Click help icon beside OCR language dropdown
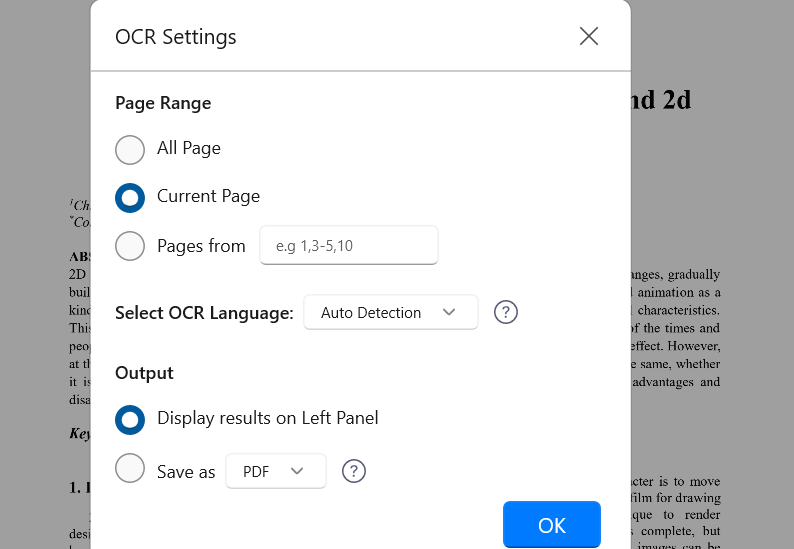 pos(506,312)
